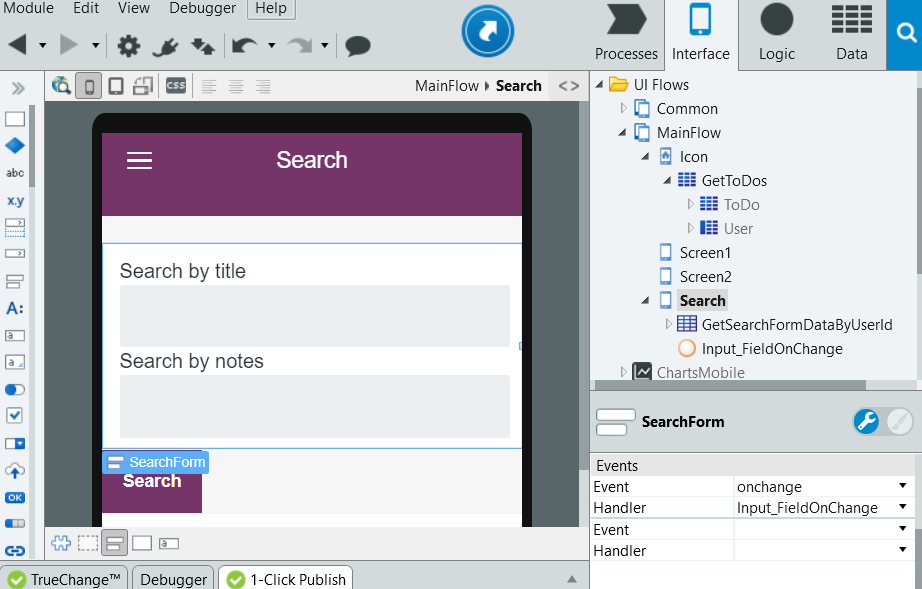Expand the ChartsMobile flow
The width and height of the screenshot is (922, 589).
tap(625, 372)
